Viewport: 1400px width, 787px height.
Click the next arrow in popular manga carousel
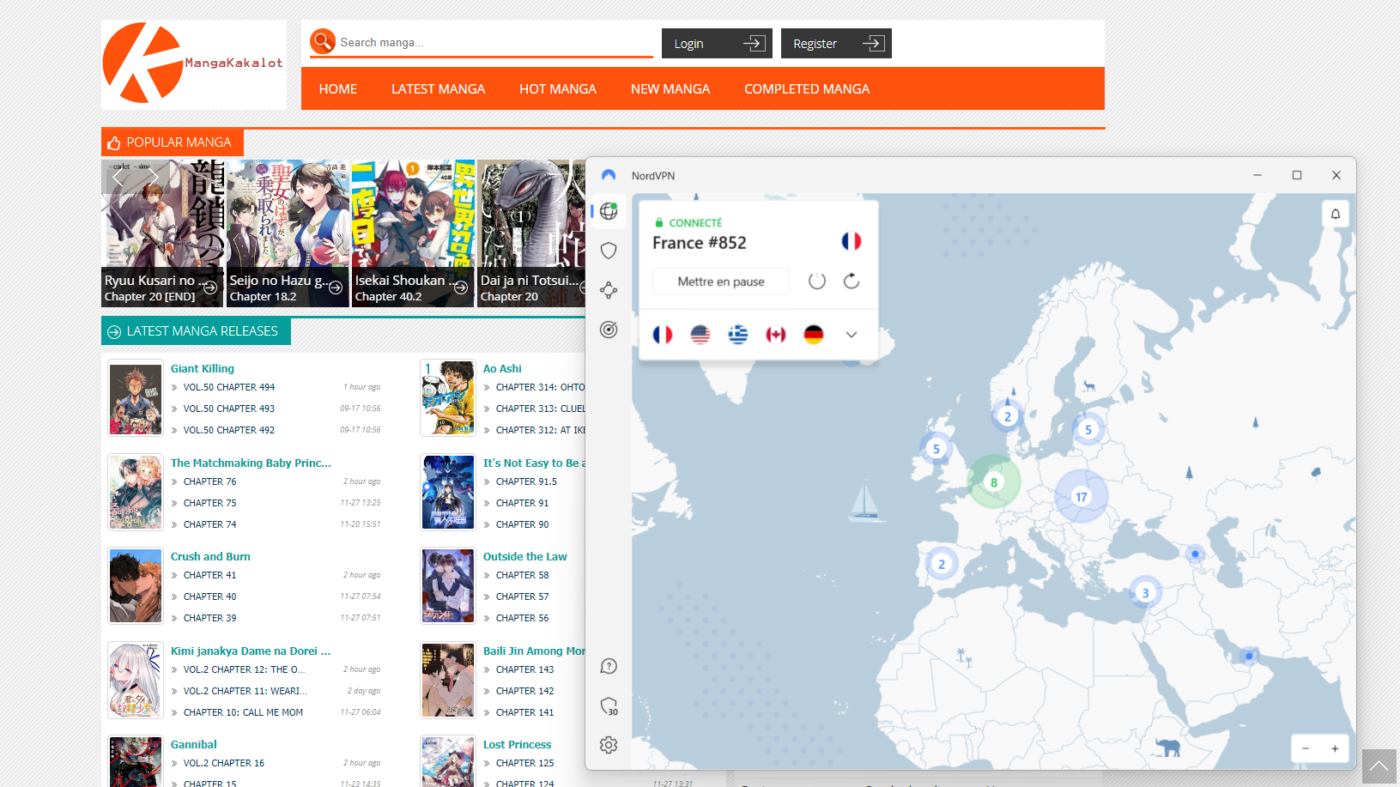pos(154,178)
